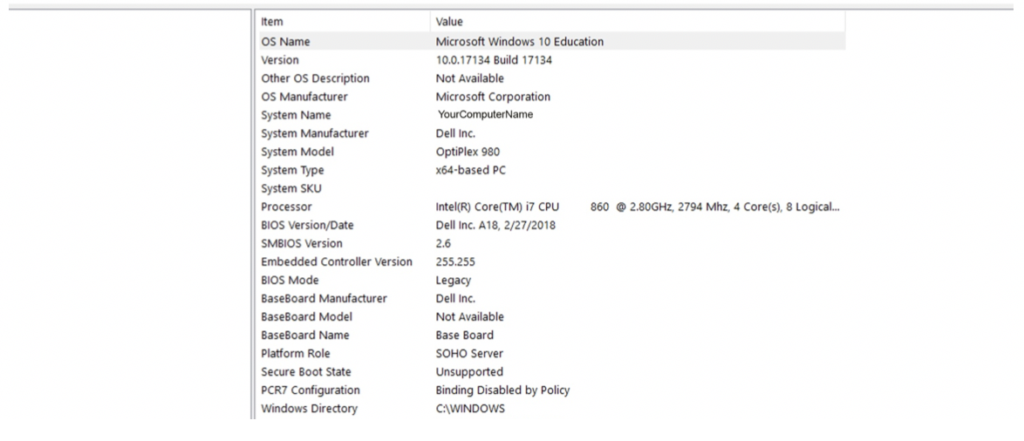This screenshot has height=441, width=1024.
Task: Select the System Manufacturer label
Action: click(x=315, y=133)
